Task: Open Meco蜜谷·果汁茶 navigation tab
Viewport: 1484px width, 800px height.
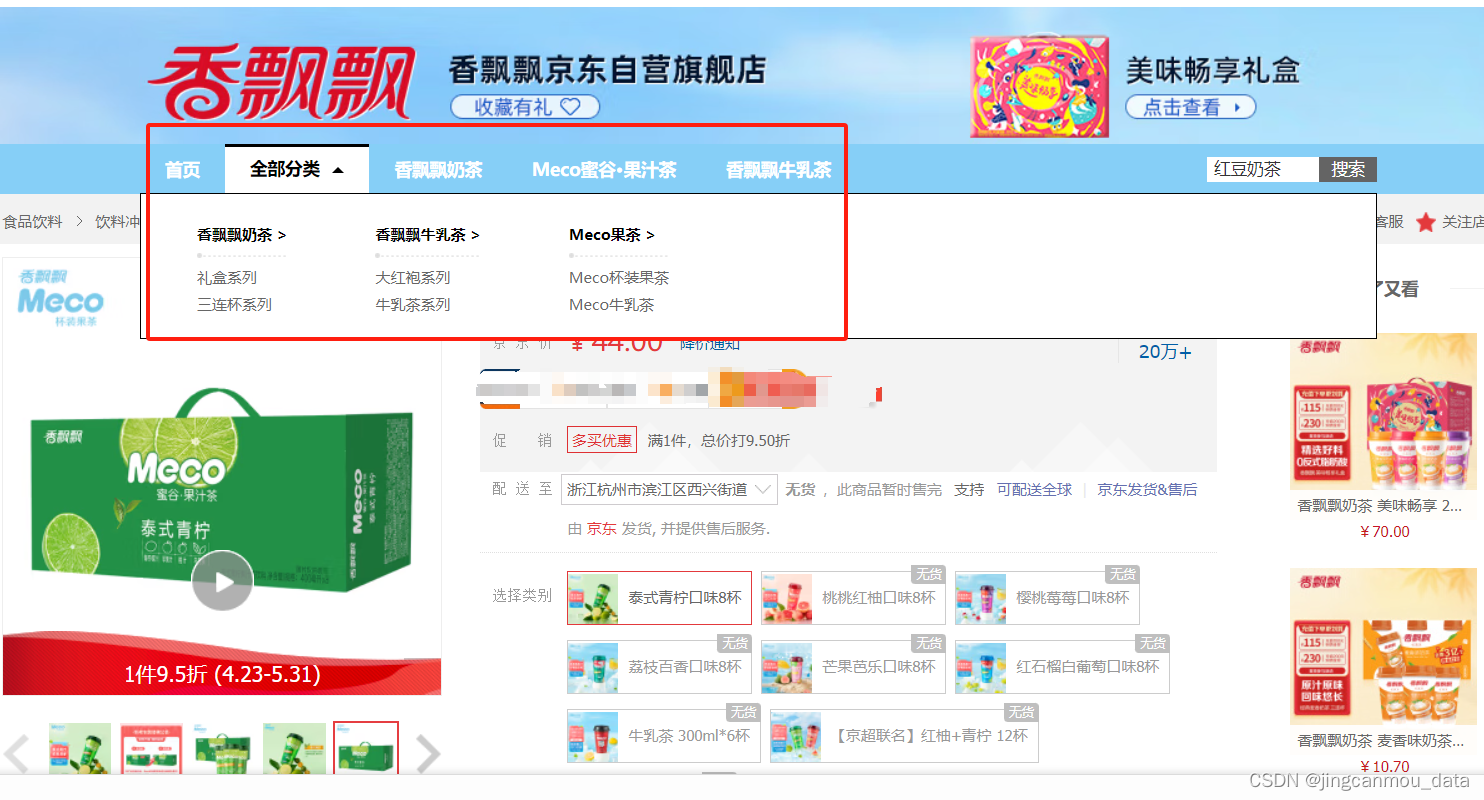Action: click(604, 170)
